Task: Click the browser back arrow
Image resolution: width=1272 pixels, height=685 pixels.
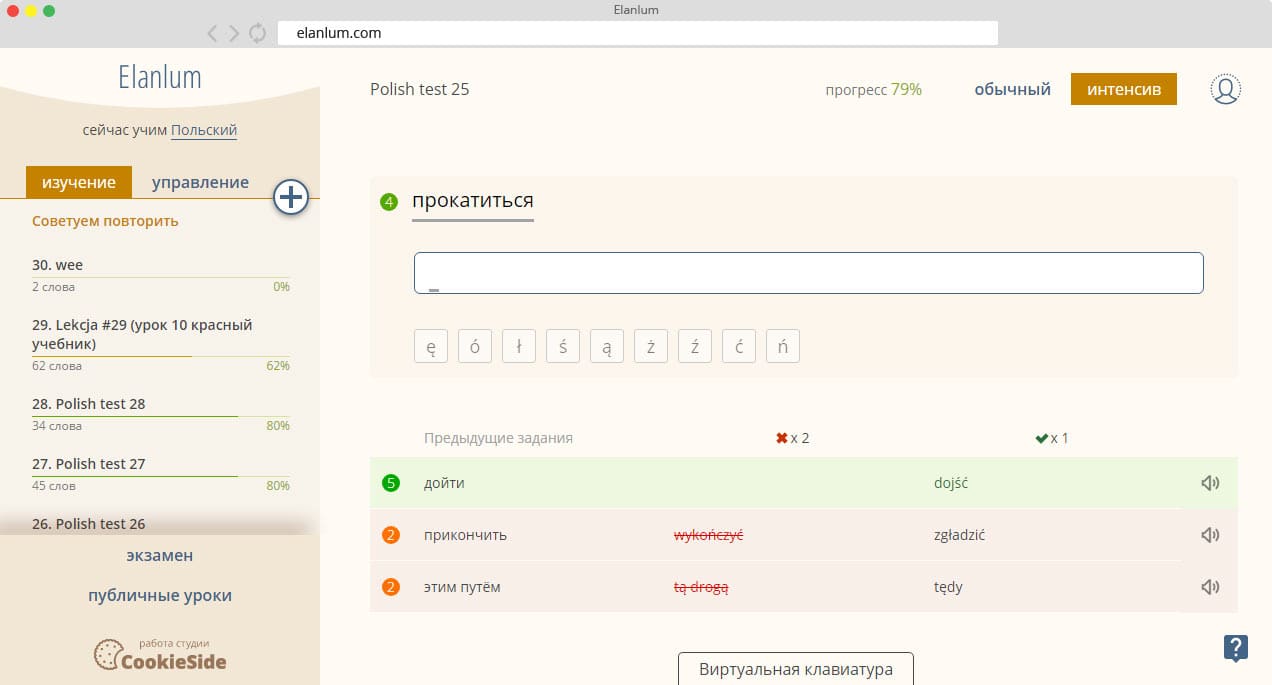Action: (x=212, y=33)
